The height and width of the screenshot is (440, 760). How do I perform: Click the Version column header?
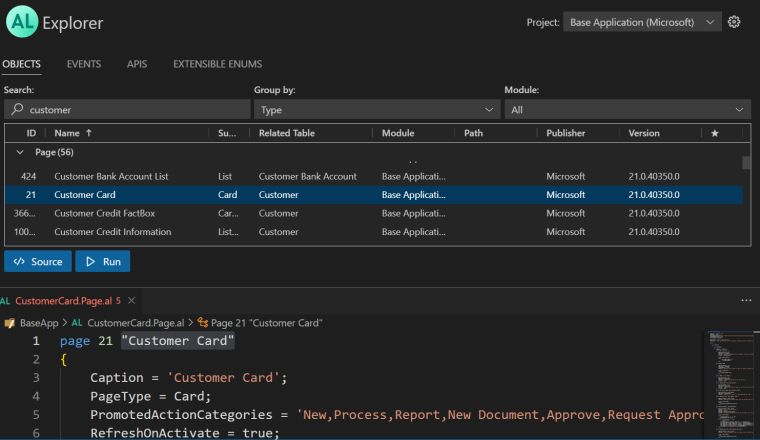pos(644,133)
